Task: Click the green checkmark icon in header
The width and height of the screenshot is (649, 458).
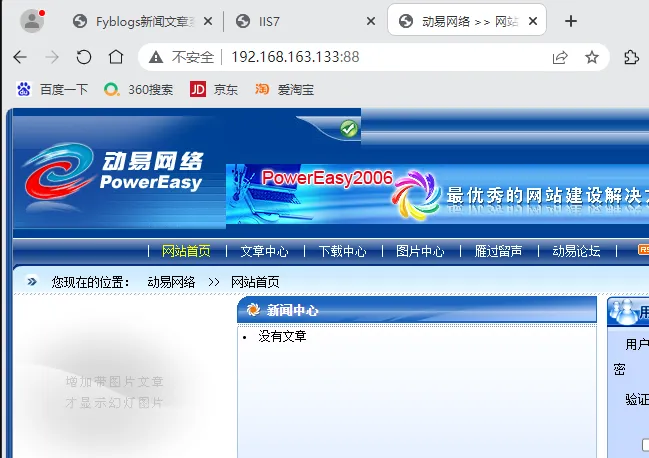Action: (x=349, y=129)
